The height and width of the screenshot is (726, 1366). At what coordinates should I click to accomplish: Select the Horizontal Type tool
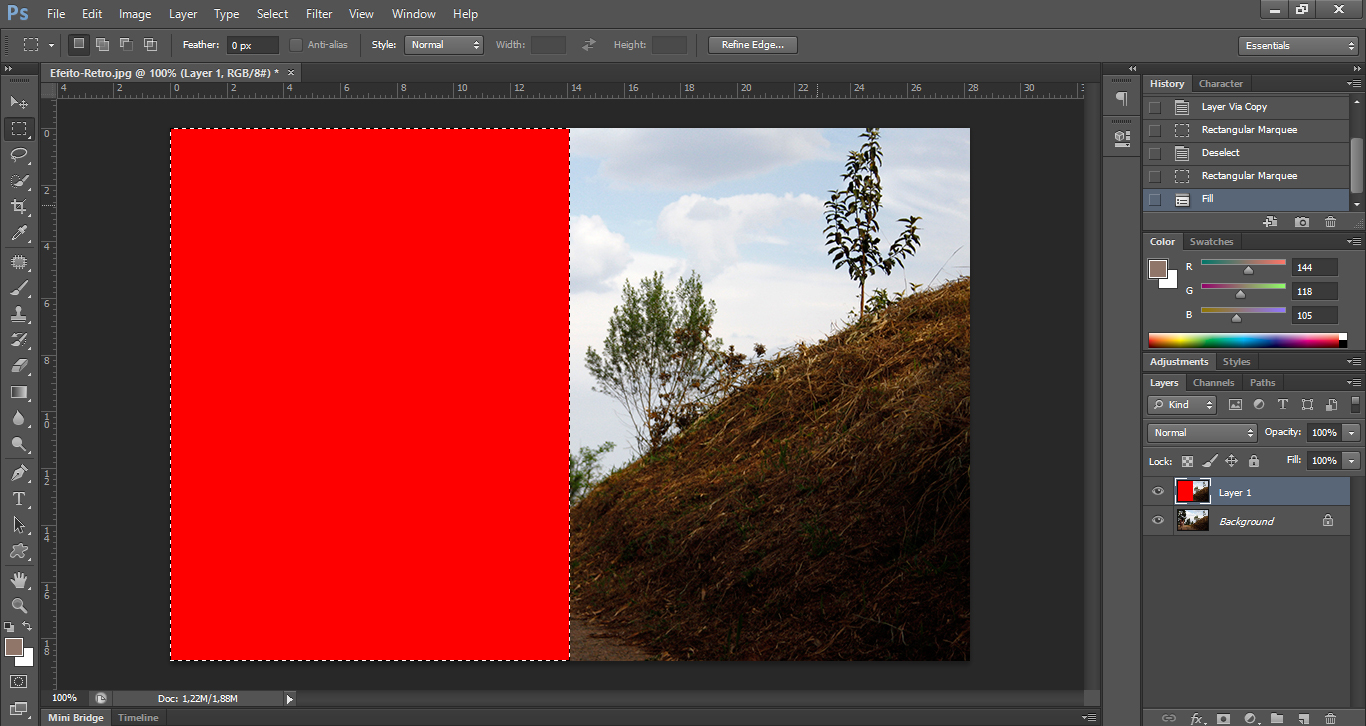coord(19,499)
